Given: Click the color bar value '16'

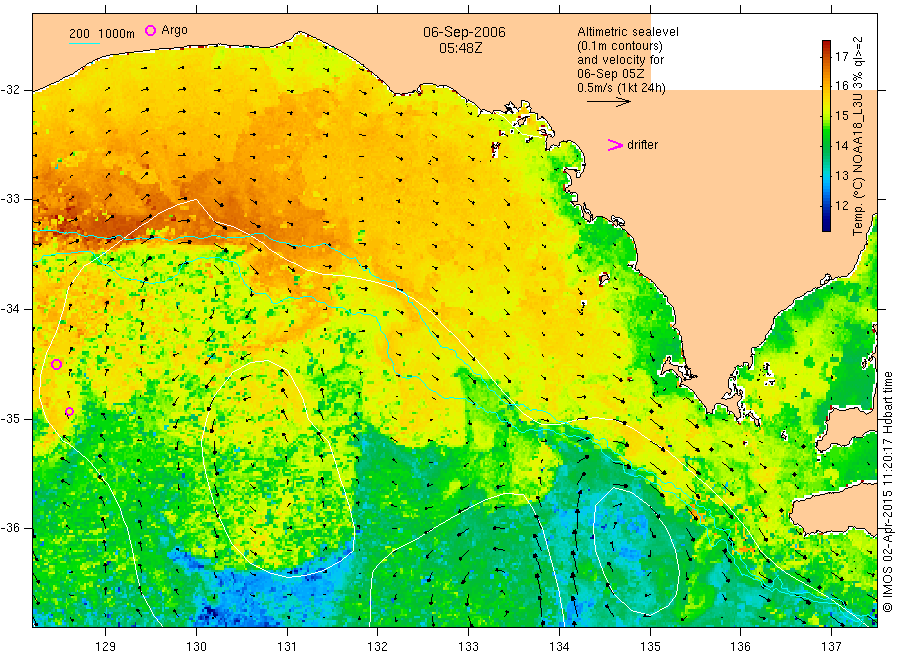Looking at the screenshot, I should coord(841,86).
